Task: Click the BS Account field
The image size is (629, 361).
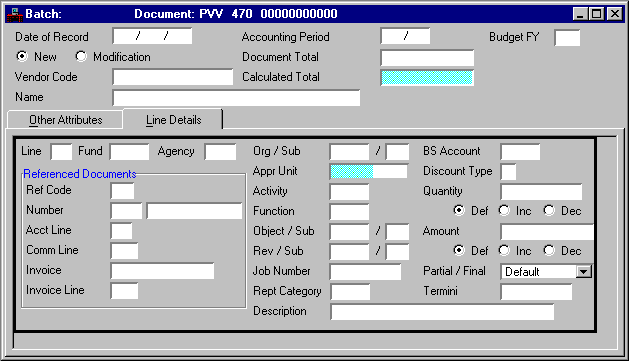Action: pos(520,152)
